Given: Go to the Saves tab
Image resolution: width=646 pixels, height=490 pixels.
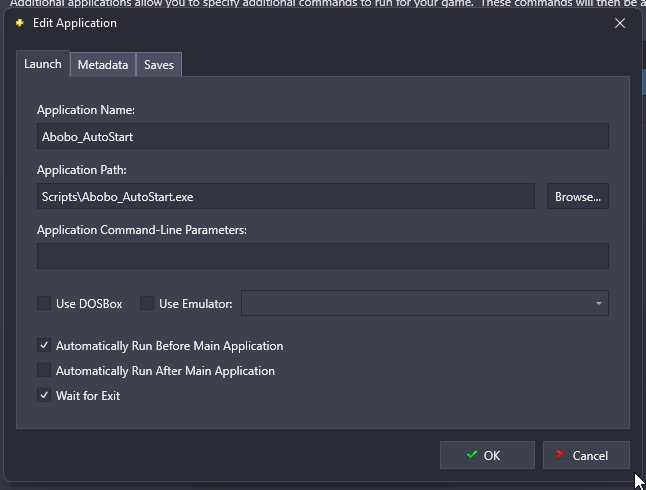Looking at the screenshot, I should [159, 65].
